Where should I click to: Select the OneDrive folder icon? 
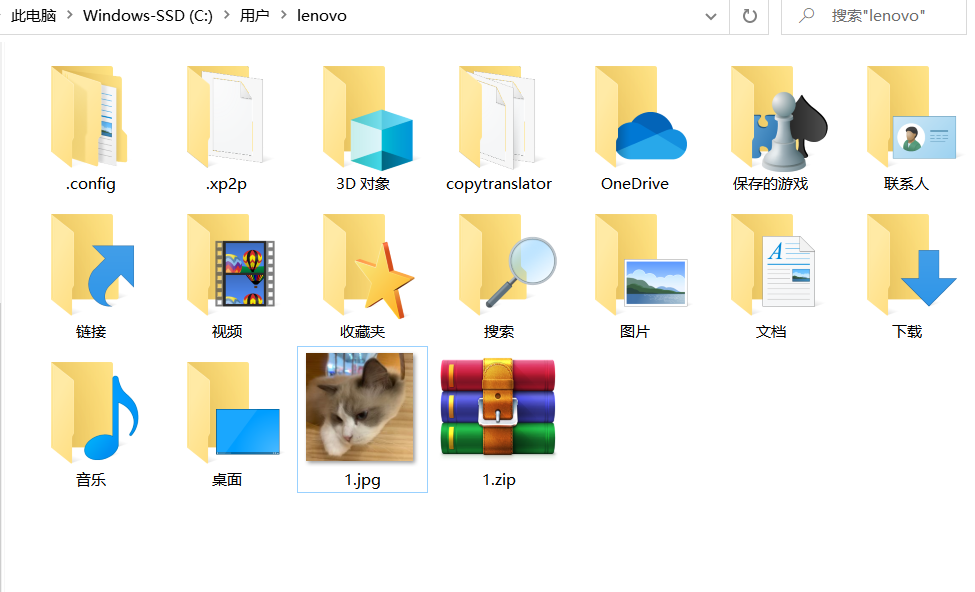pyautogui.click(x=640, y=116)
